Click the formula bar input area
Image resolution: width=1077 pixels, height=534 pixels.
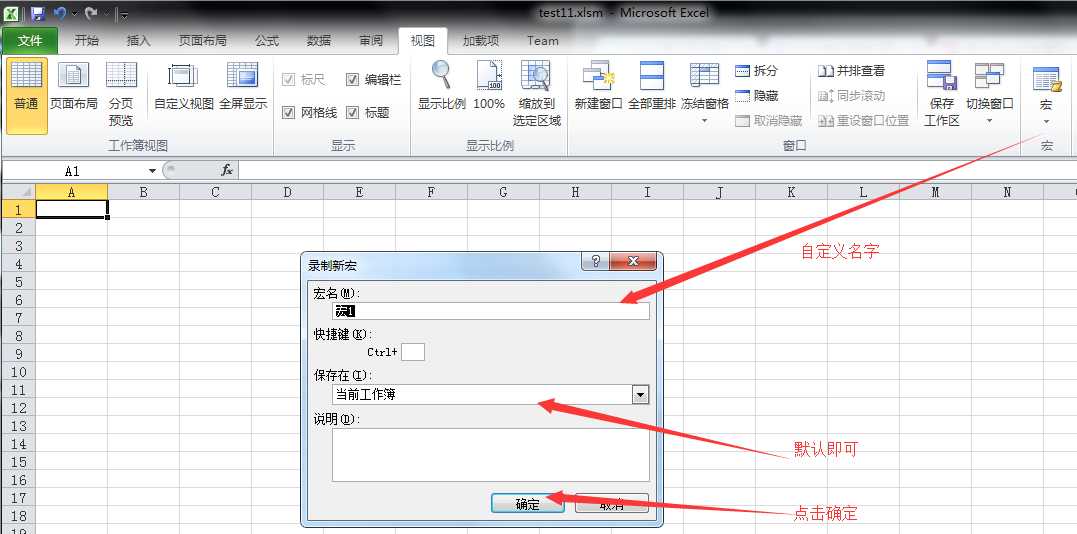point(657,170)
